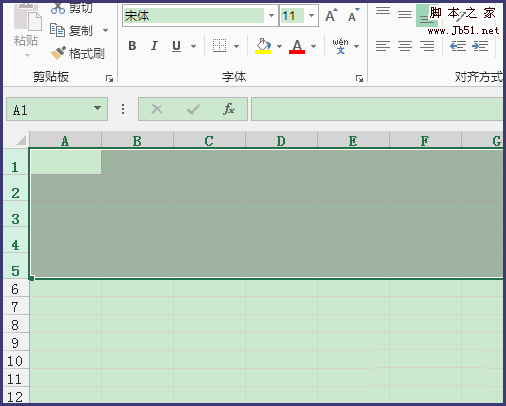
Task: Toggle Italic formatting
Action: coord(154,46)
